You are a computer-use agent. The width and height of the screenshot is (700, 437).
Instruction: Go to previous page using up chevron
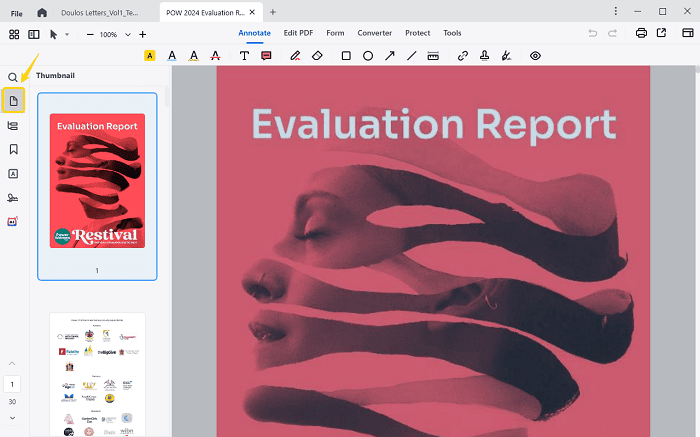(13, 362)
